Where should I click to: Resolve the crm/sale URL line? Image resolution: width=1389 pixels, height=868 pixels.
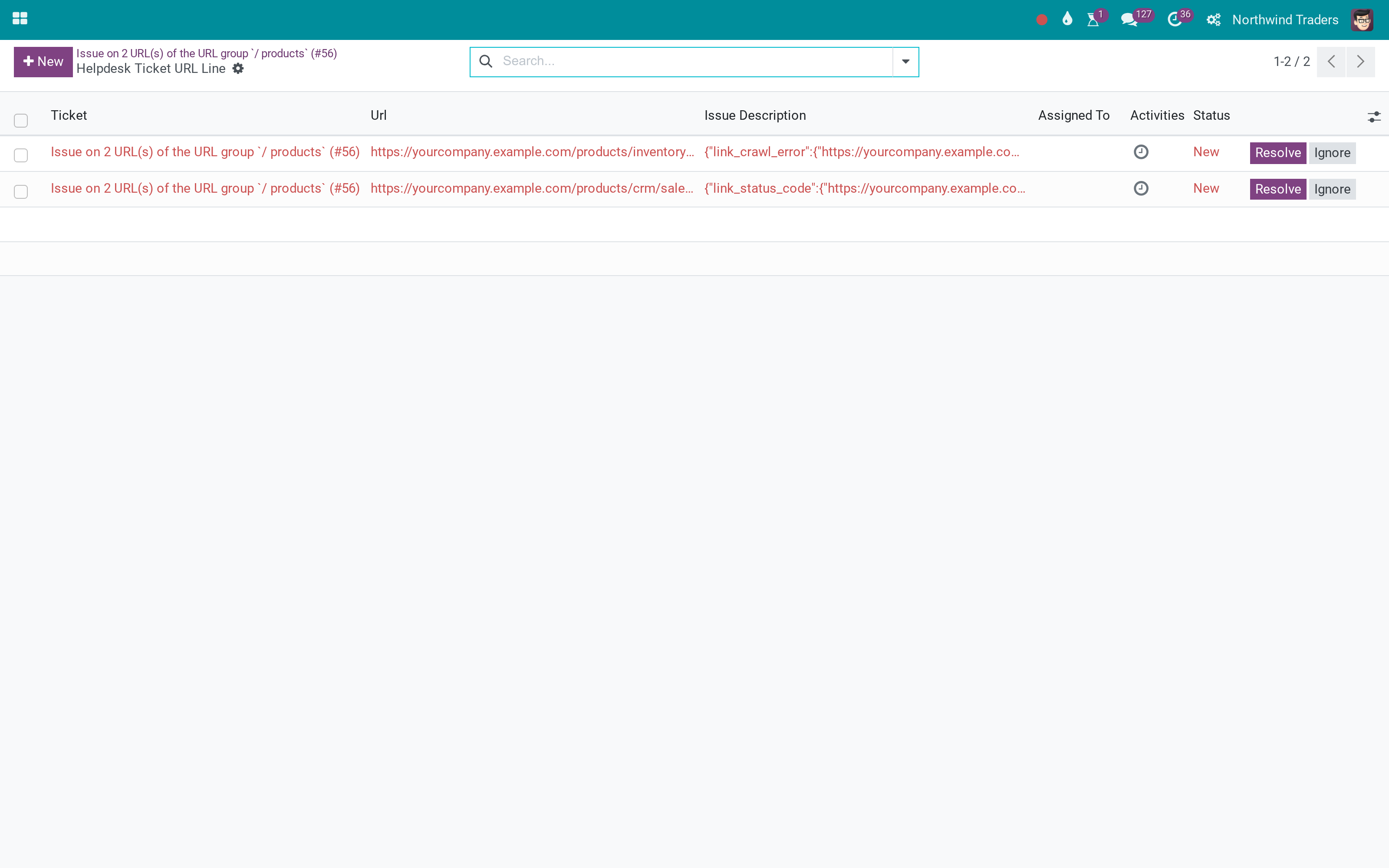coord(1277,189)
